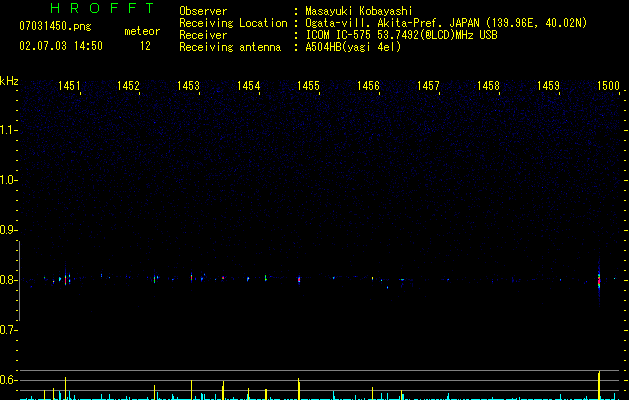
Task: Click the 1457 time axis marker
Action: [428, 86]
